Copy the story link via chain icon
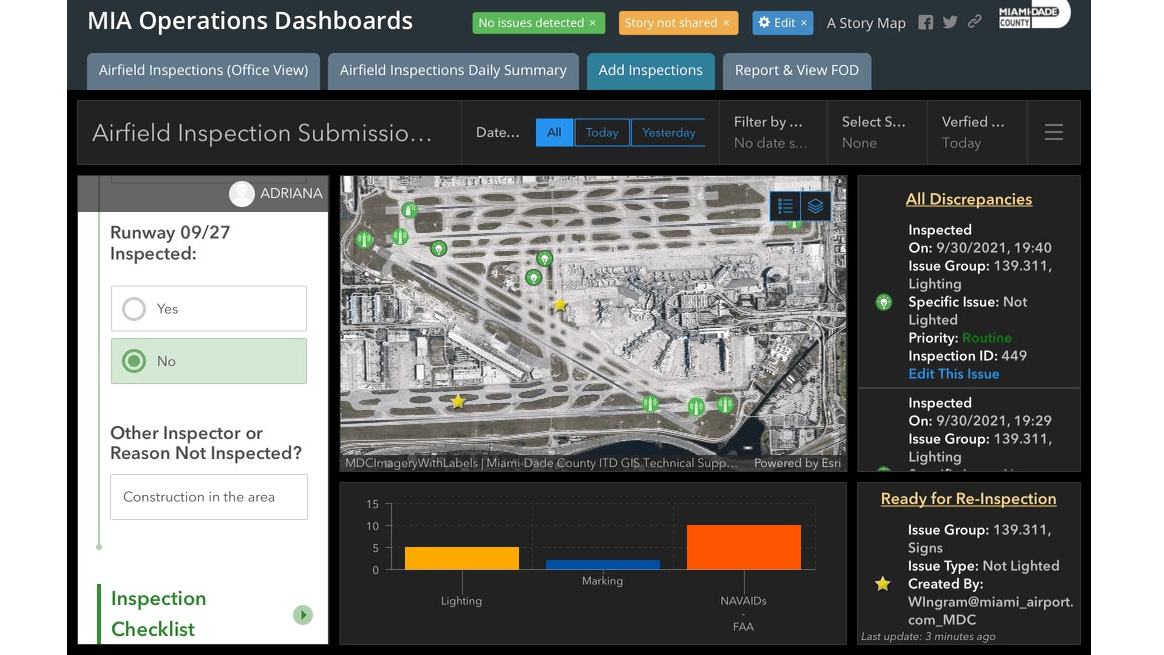Image resolution: width=1164 pixels, height=655 pixels. 975,22
